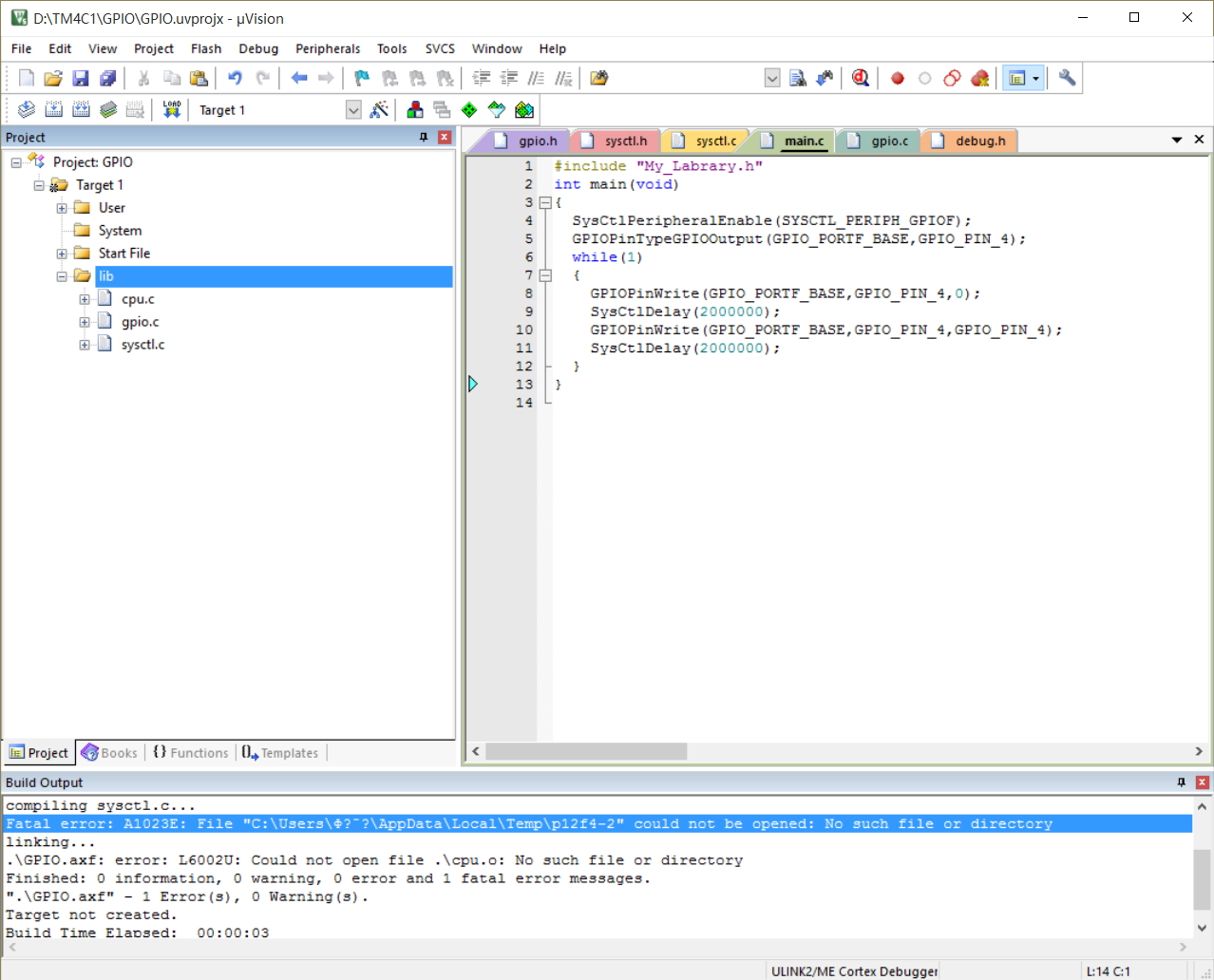The height and width of the screenshot is (980, 1214).
Task: Insert a breakpoint with the red dot icon
Action: click(897, 78)
